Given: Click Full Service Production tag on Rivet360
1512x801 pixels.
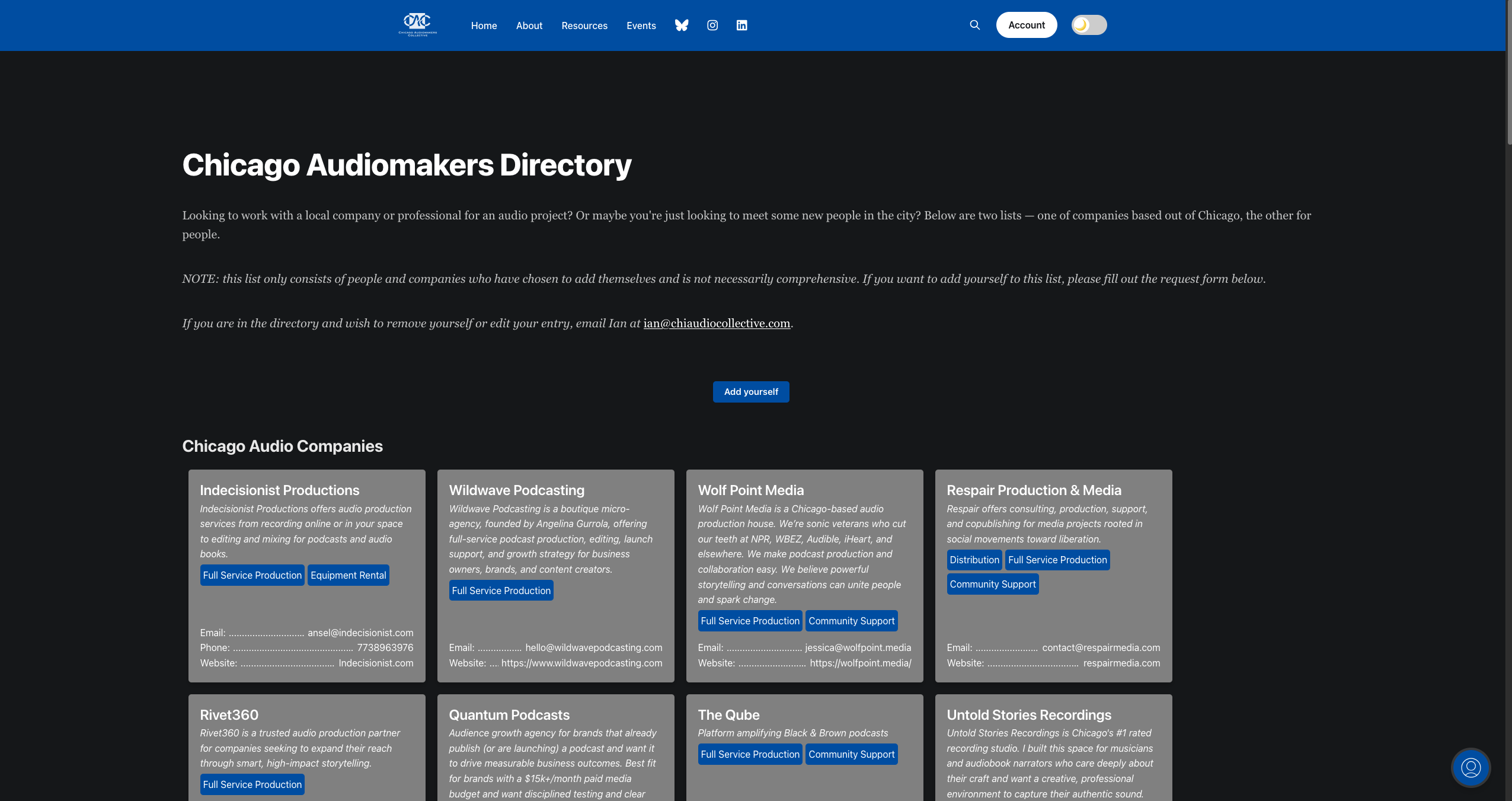Looking at the screenshot, I should (252, 784).
